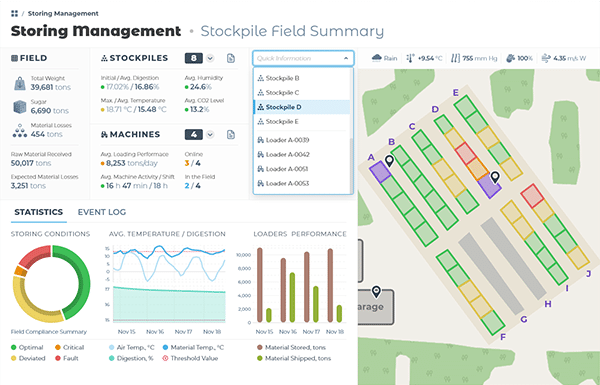
Task: Select Stockpile E from the list
Action: (x=302, y=122)
